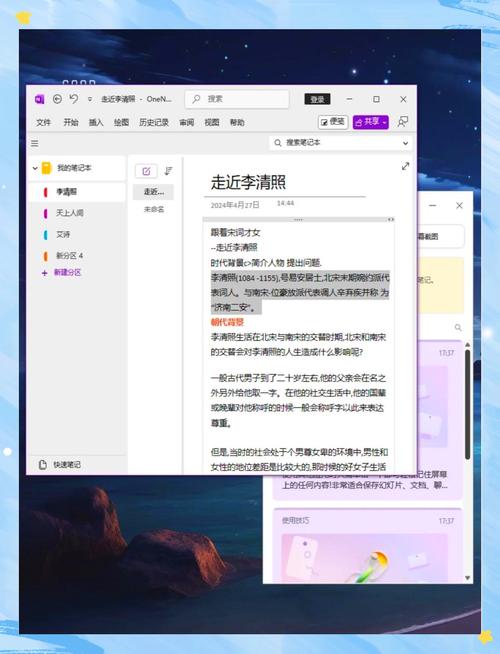Image resolution: width=500 pixels, height=654 pixels.
Task: Open the 文件 menu
Action: pyautogui.click(x=43, y=122)
